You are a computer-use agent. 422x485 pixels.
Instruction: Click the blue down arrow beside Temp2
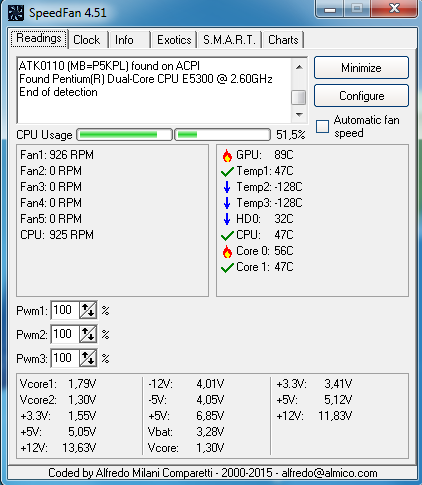point(227,187)
